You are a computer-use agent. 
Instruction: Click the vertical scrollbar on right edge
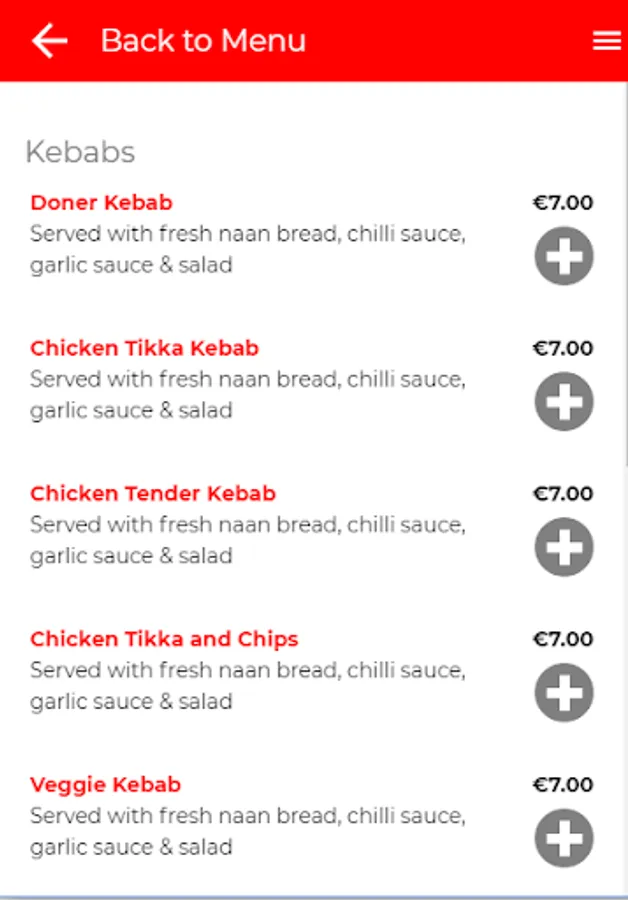pyautogui.click(x=626, y=276)
